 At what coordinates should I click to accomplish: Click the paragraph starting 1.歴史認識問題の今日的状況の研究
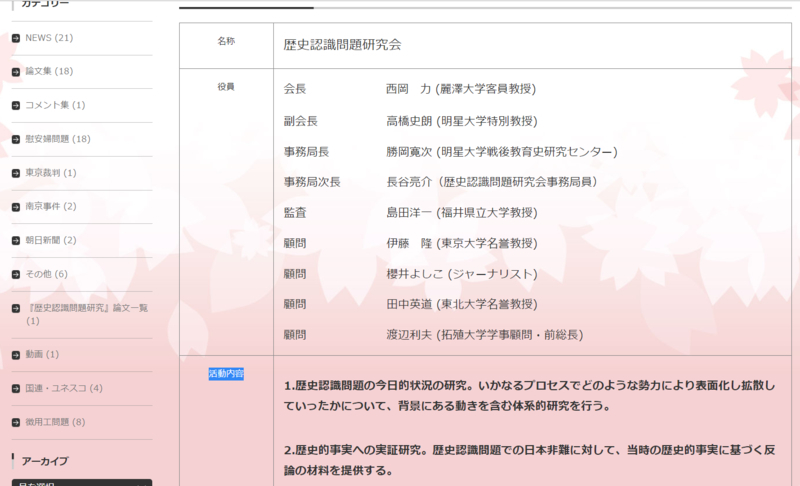point(530,396)
